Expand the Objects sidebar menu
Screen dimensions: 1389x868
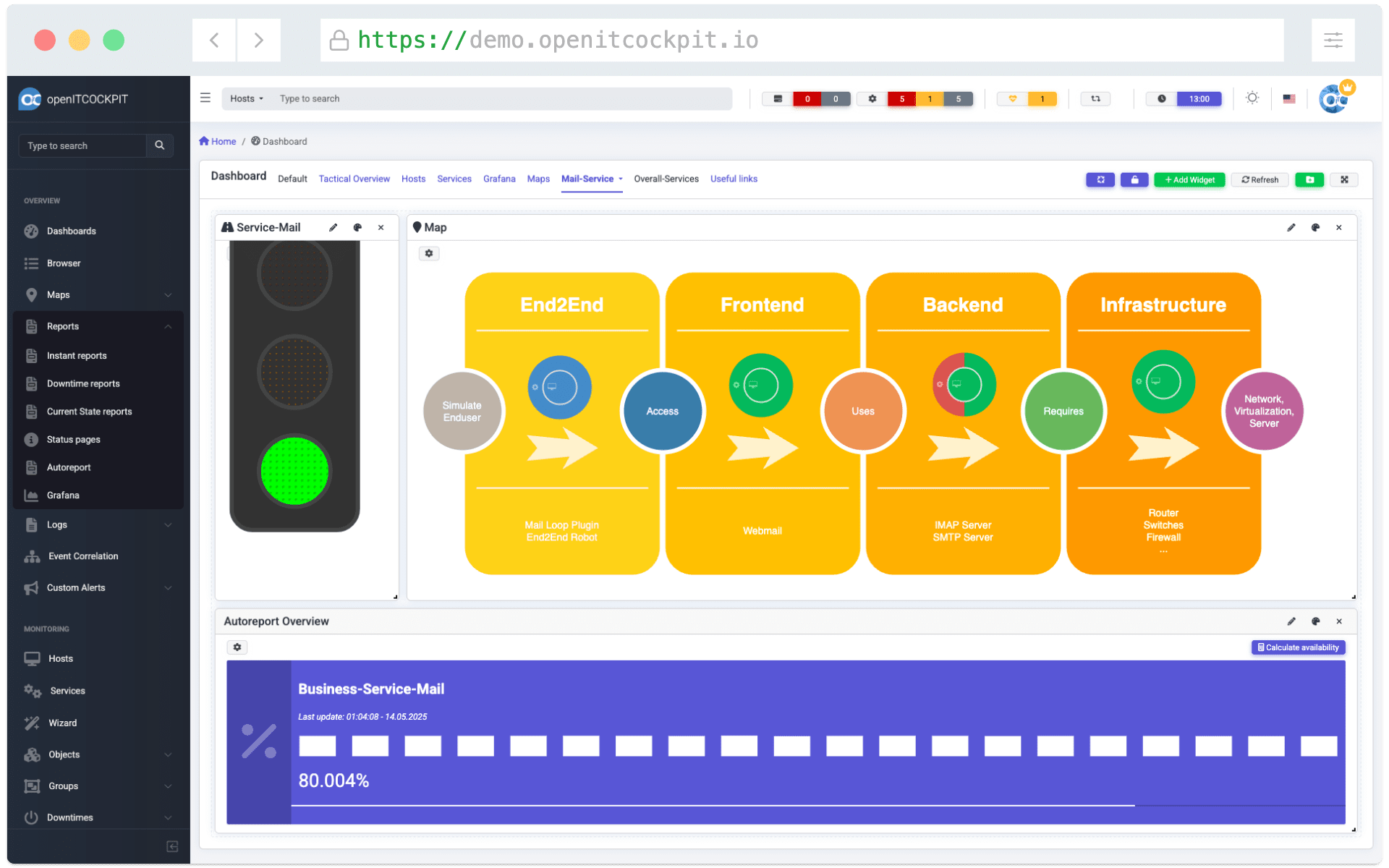98,754
